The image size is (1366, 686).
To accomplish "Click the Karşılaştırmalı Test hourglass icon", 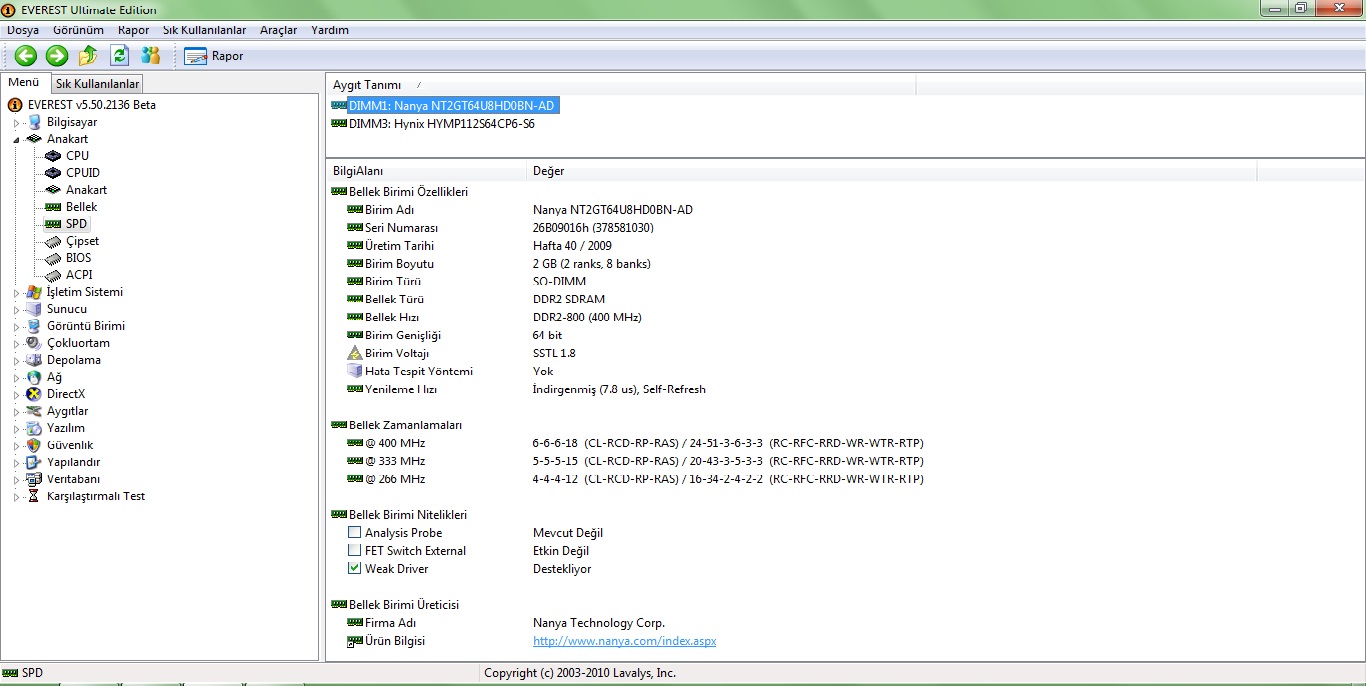I will [x=34, y=496].
